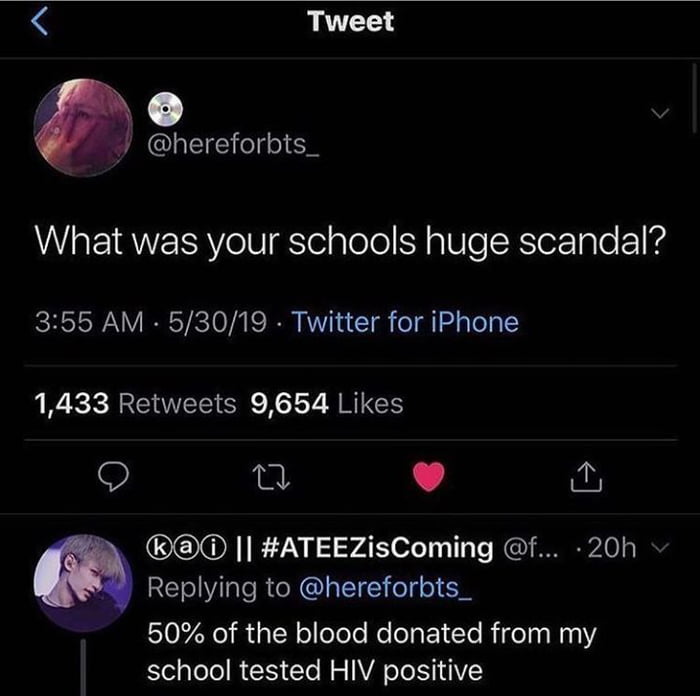This screenshot has height=696, width=700.
Task: Expand the main tweet options chevron
Action: (x=660, y=113)
